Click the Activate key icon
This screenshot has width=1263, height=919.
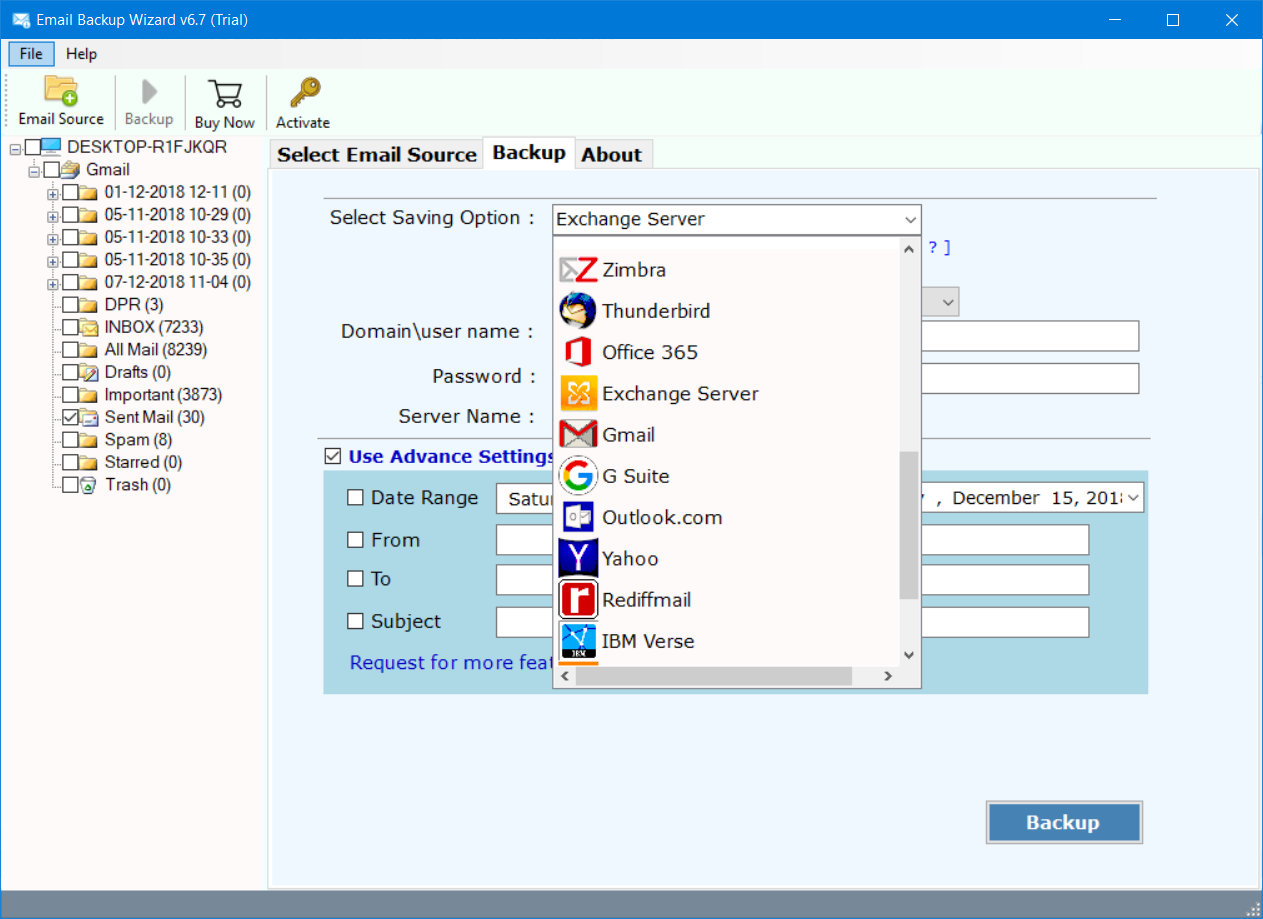pos(303,93)
